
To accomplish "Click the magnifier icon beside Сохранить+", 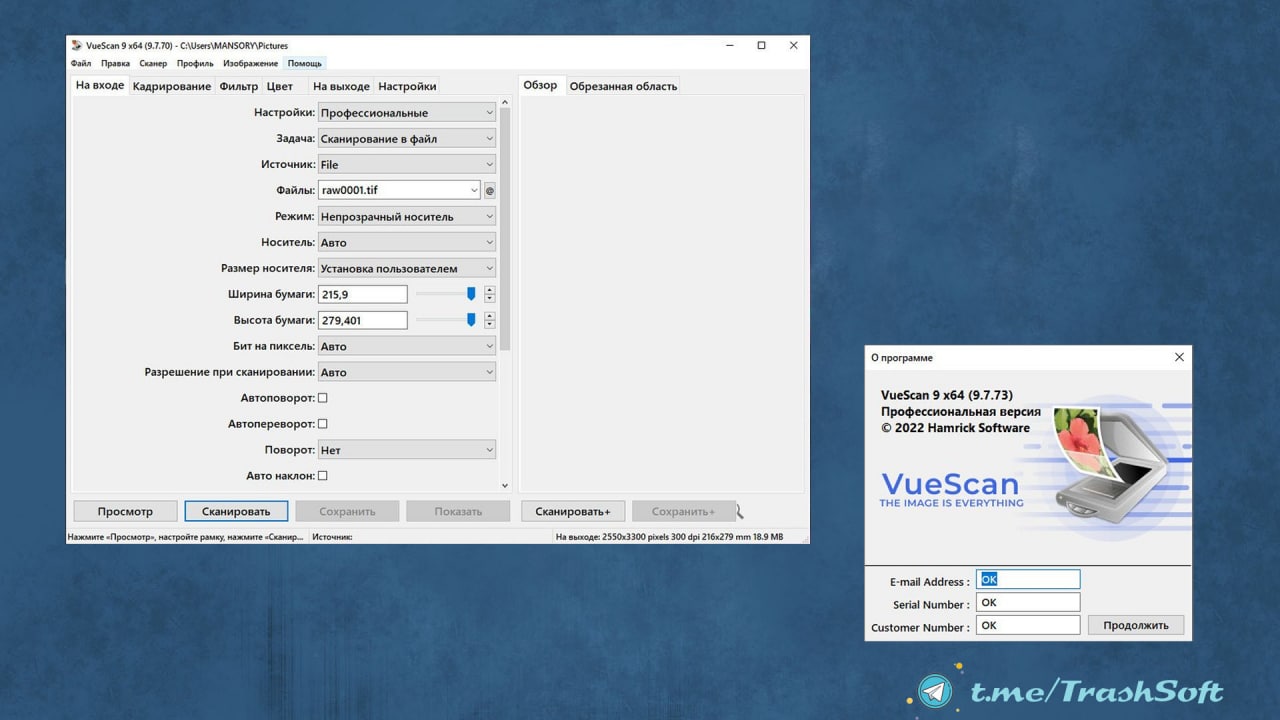I will click(x=739, y=512).
